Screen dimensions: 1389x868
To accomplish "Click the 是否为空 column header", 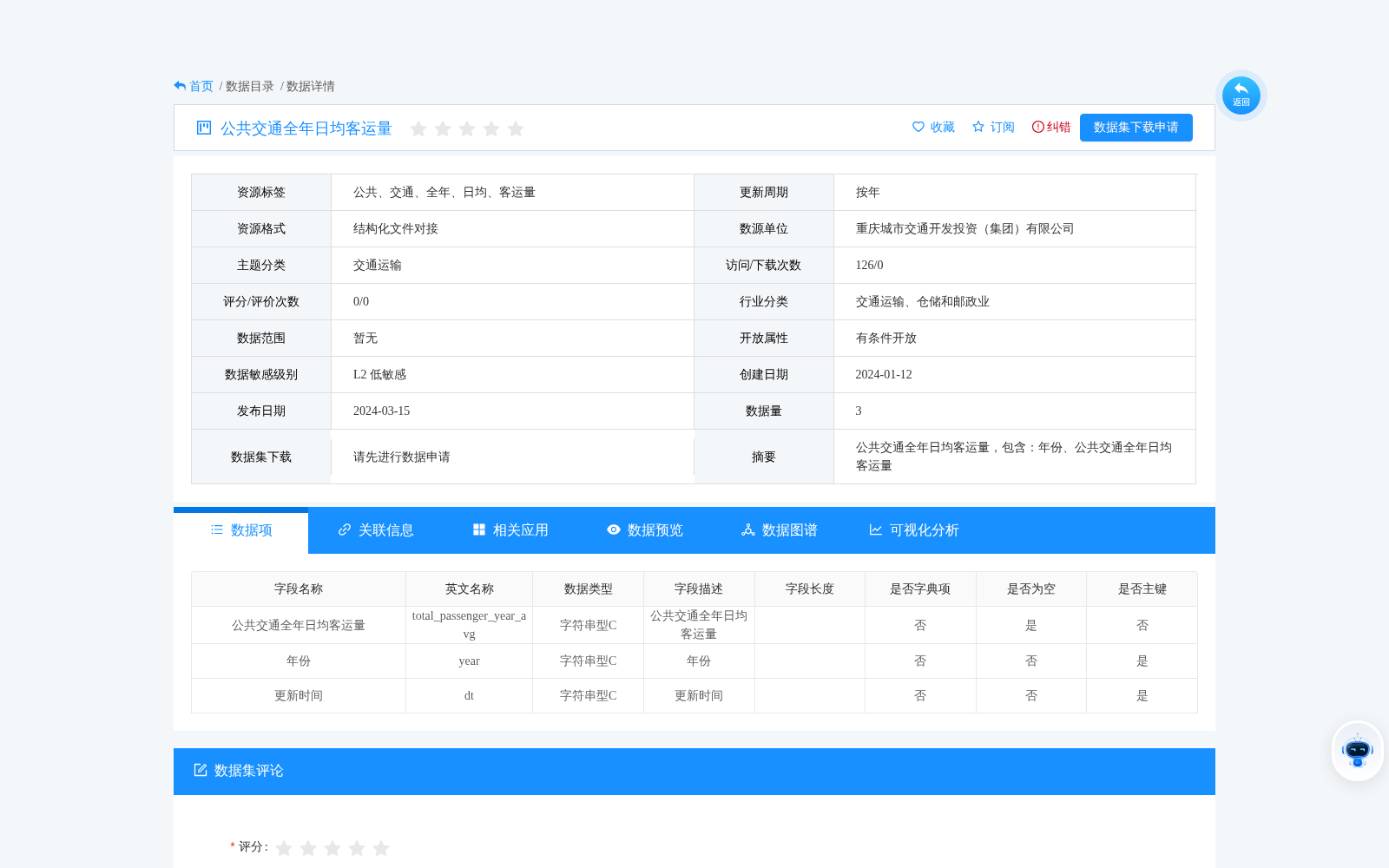I will tap(1031, 589).
